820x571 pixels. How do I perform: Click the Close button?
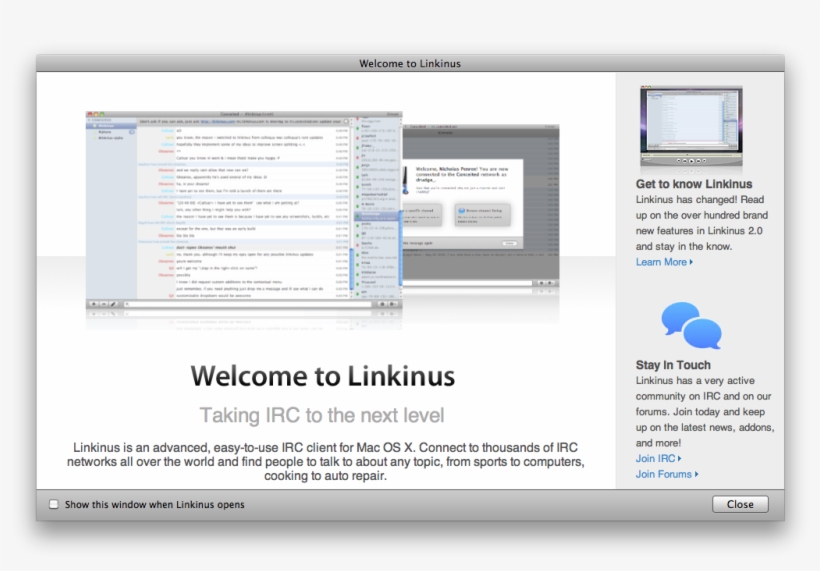(740, 504)
